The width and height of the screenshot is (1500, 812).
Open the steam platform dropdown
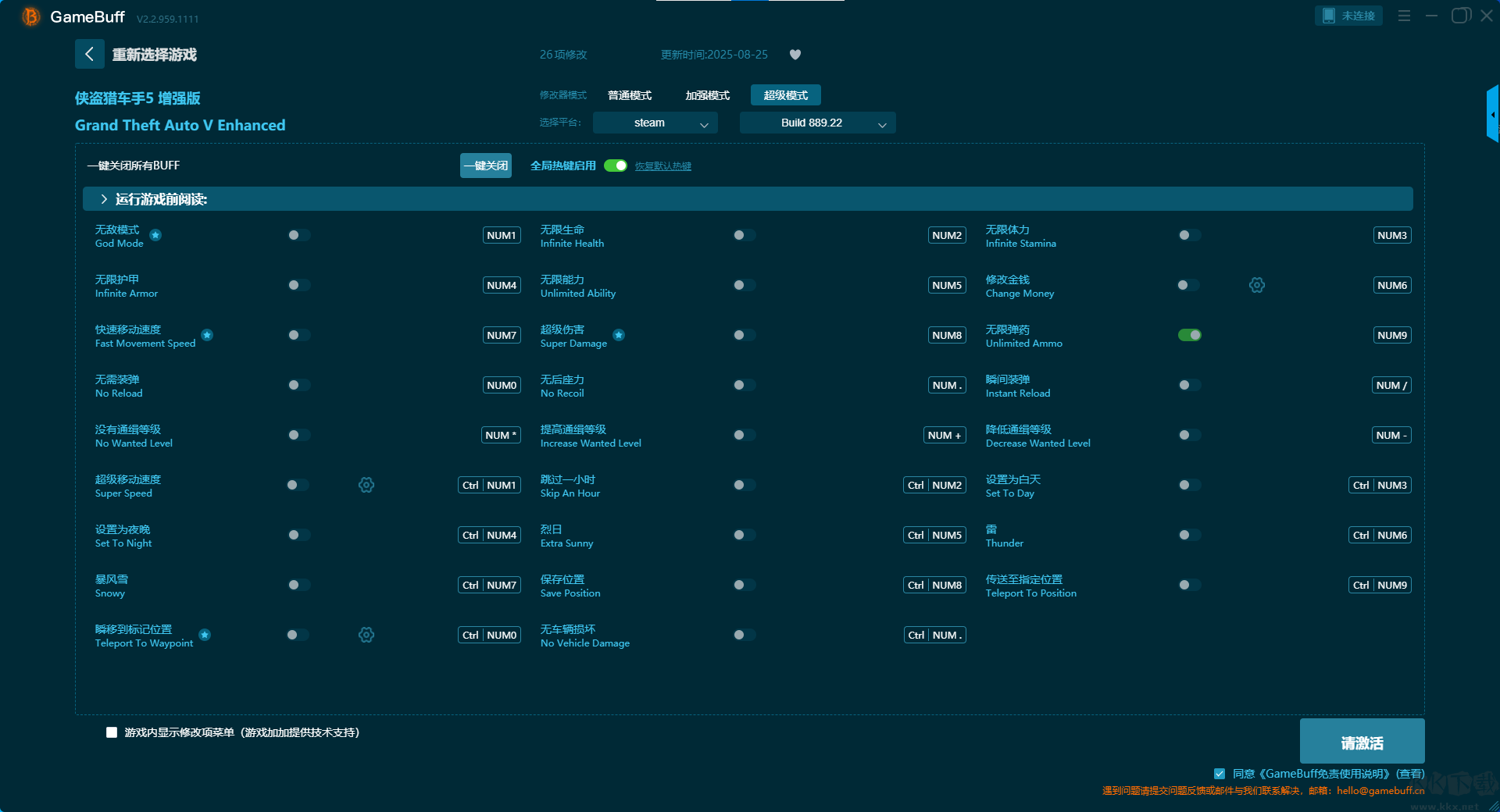655,123
